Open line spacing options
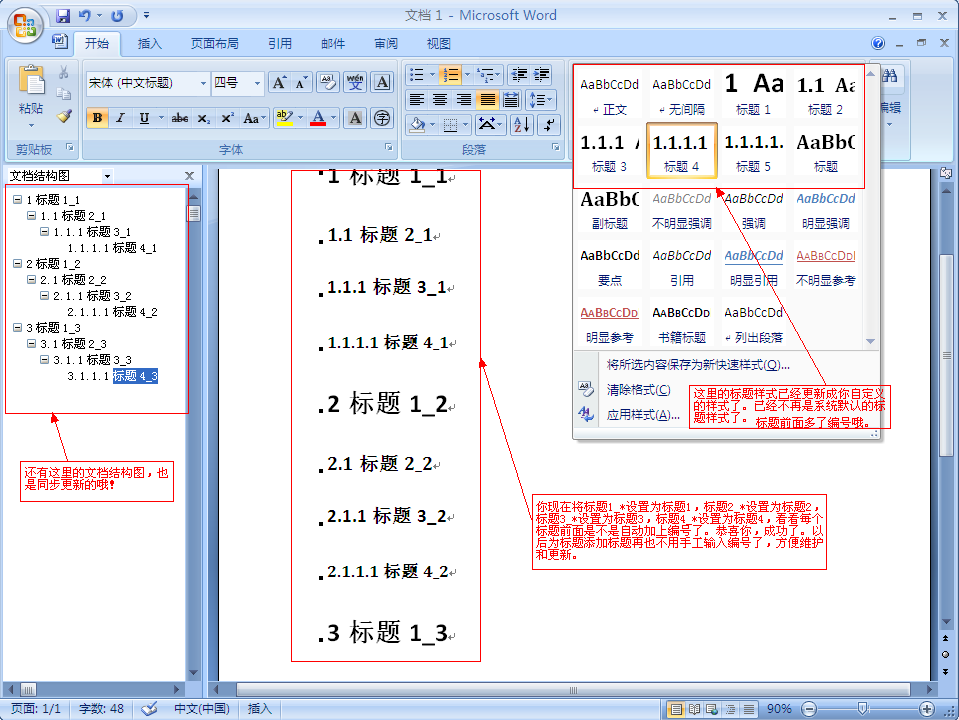Viewport: 959px width, 720px height. [x=540, y=100]
